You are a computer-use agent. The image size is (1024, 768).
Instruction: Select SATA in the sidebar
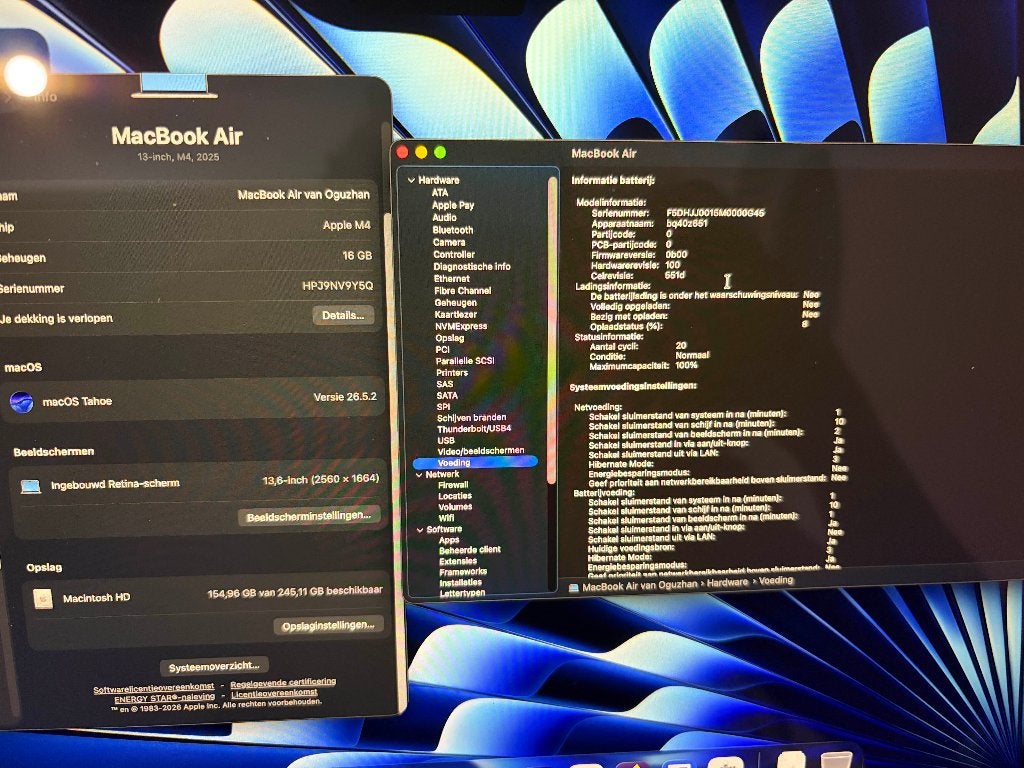[447, 396]
